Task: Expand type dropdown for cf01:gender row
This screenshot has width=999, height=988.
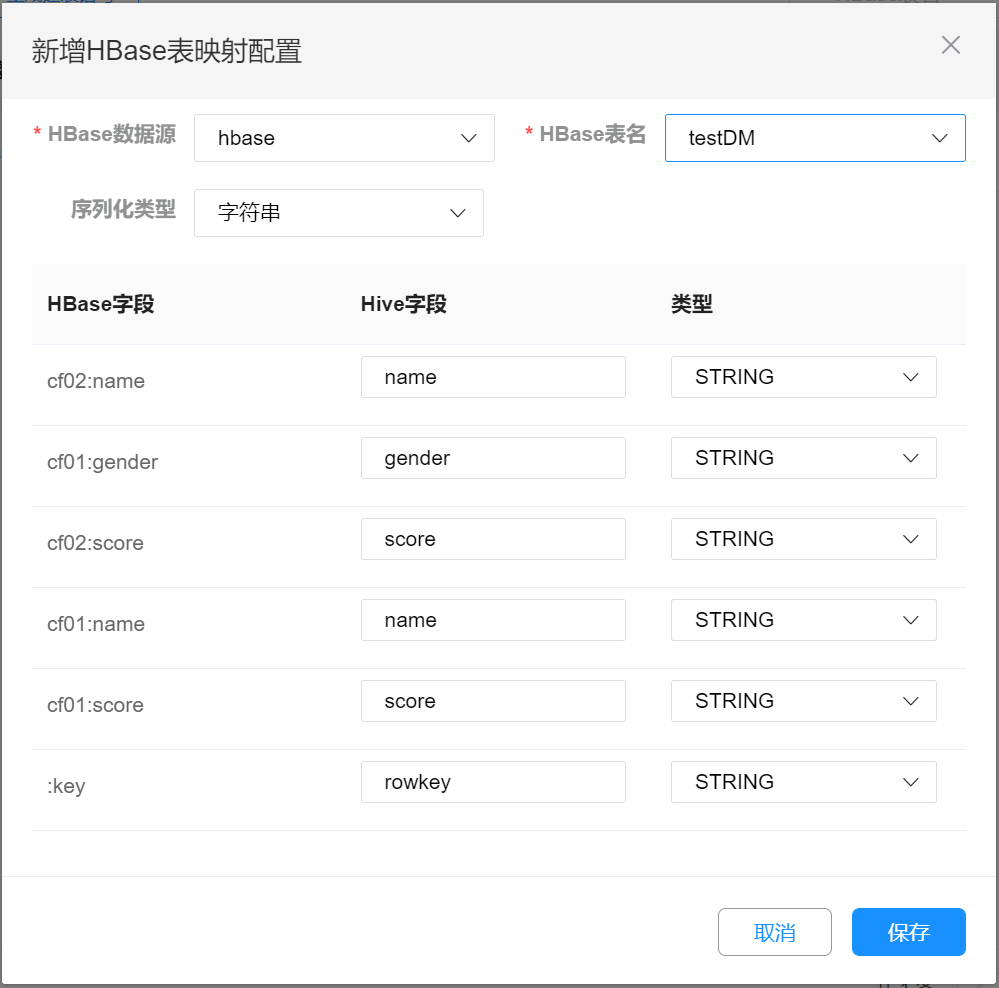Action: click(x=803, y=458)
